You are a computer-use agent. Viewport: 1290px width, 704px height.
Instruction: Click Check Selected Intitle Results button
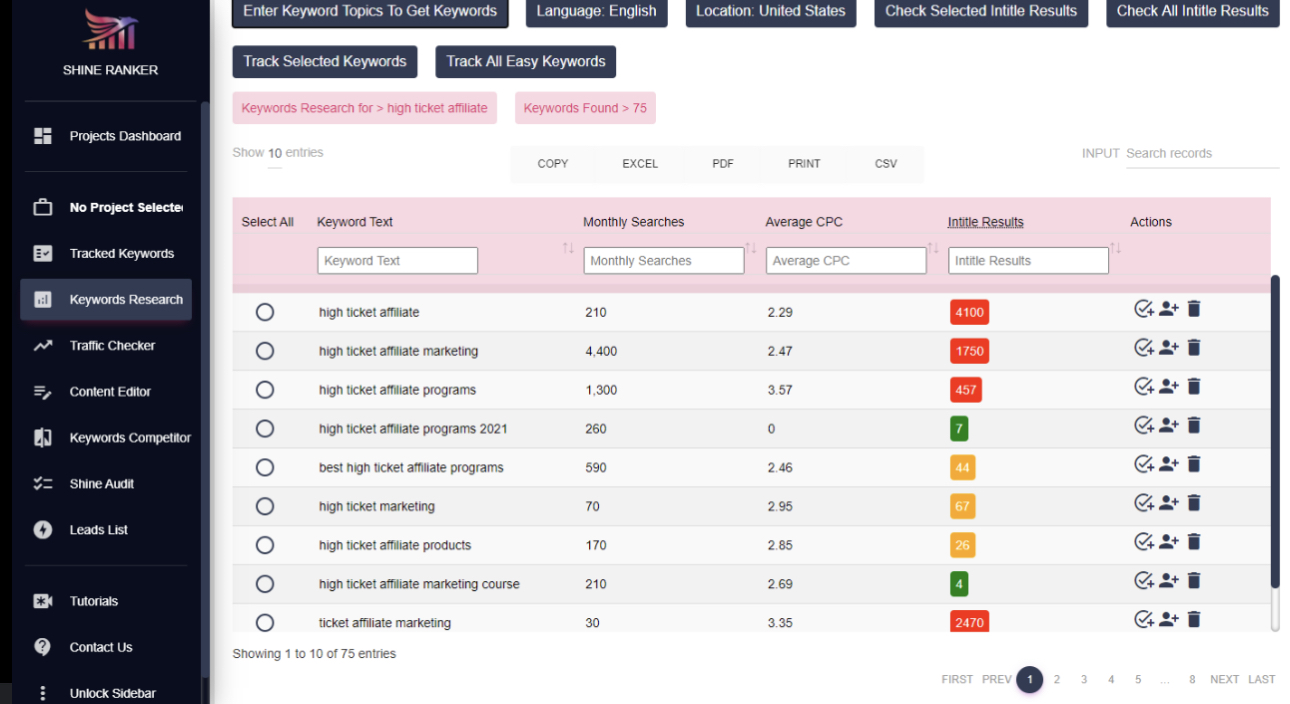pyautogui.click(x=981, y=11)
